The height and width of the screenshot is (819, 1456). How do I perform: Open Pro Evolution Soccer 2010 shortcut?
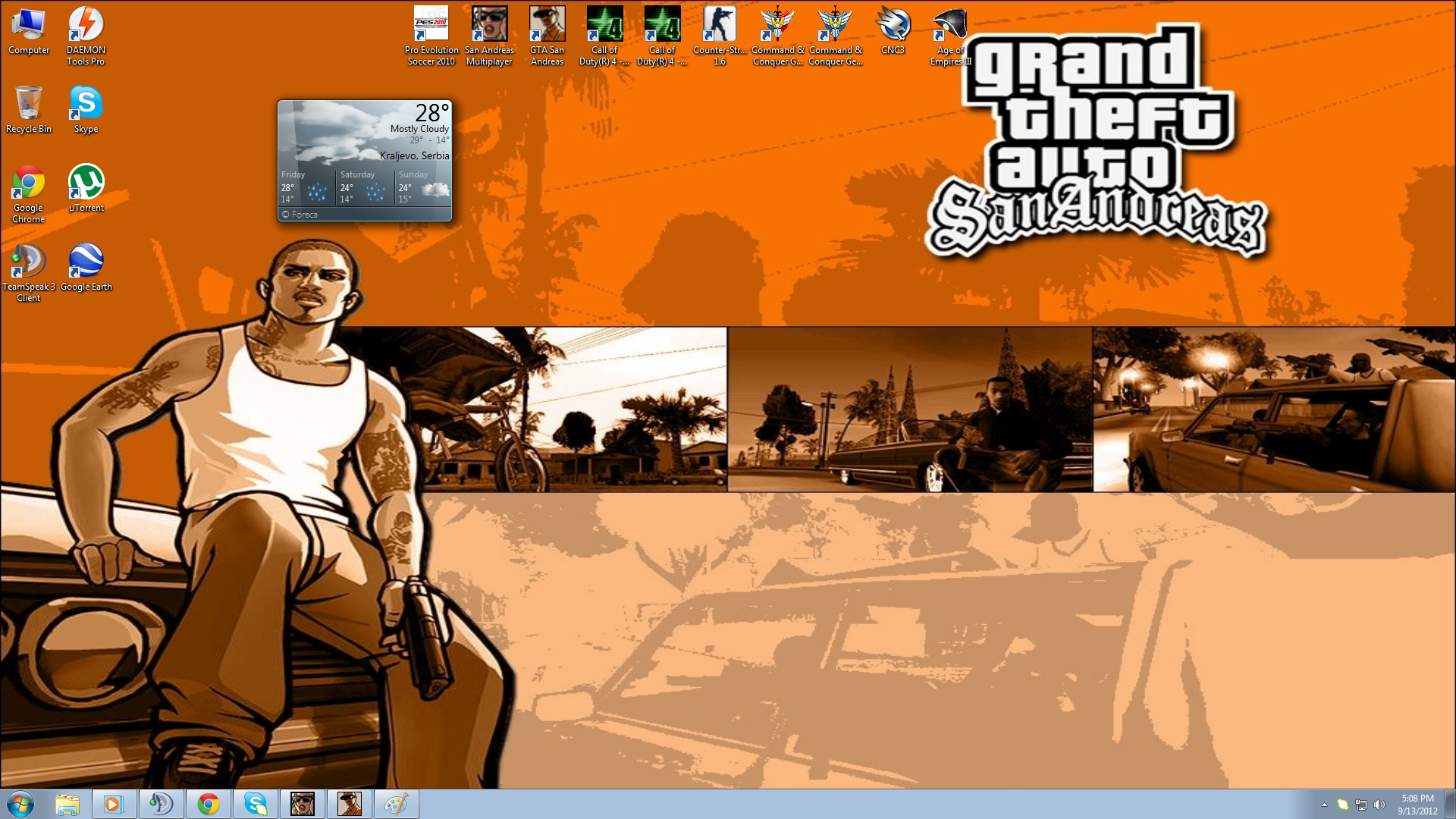click(431, 26)
